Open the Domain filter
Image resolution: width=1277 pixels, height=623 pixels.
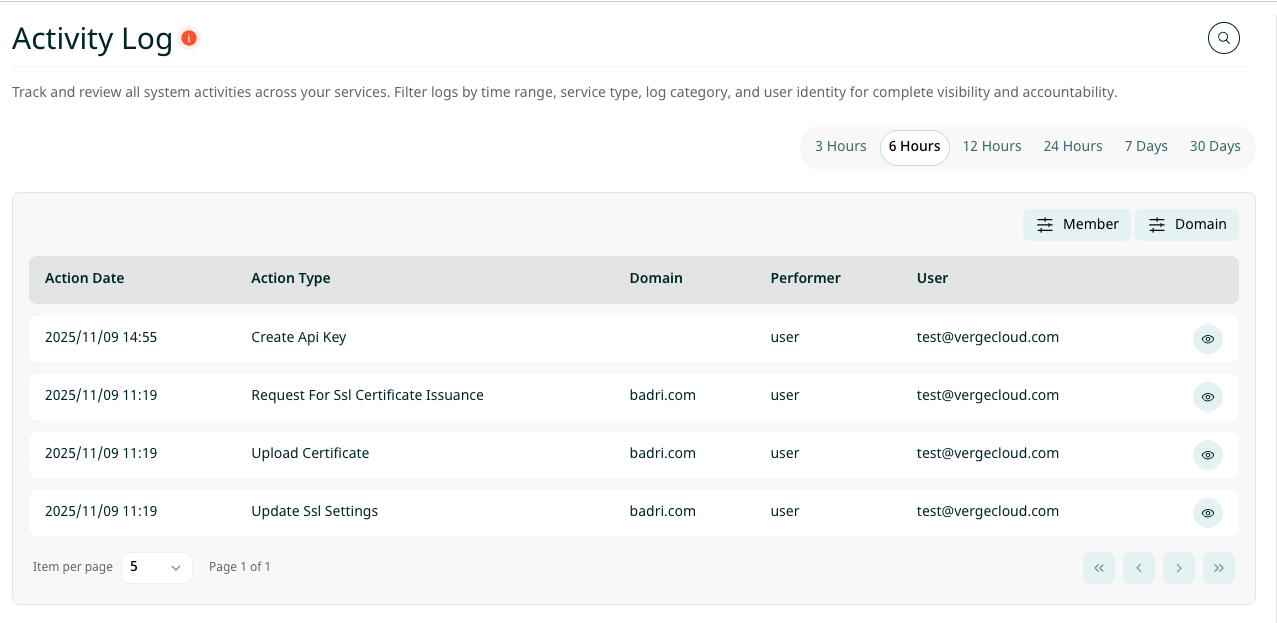1186,225
